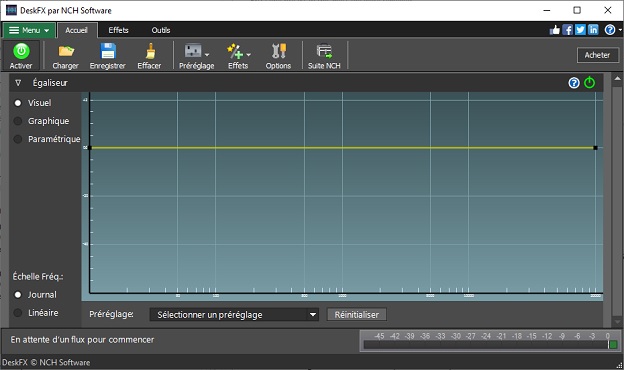Screen dimensions: 624x370
Task: Open the Suite NCH icon
Action: (x=324, y=51)
